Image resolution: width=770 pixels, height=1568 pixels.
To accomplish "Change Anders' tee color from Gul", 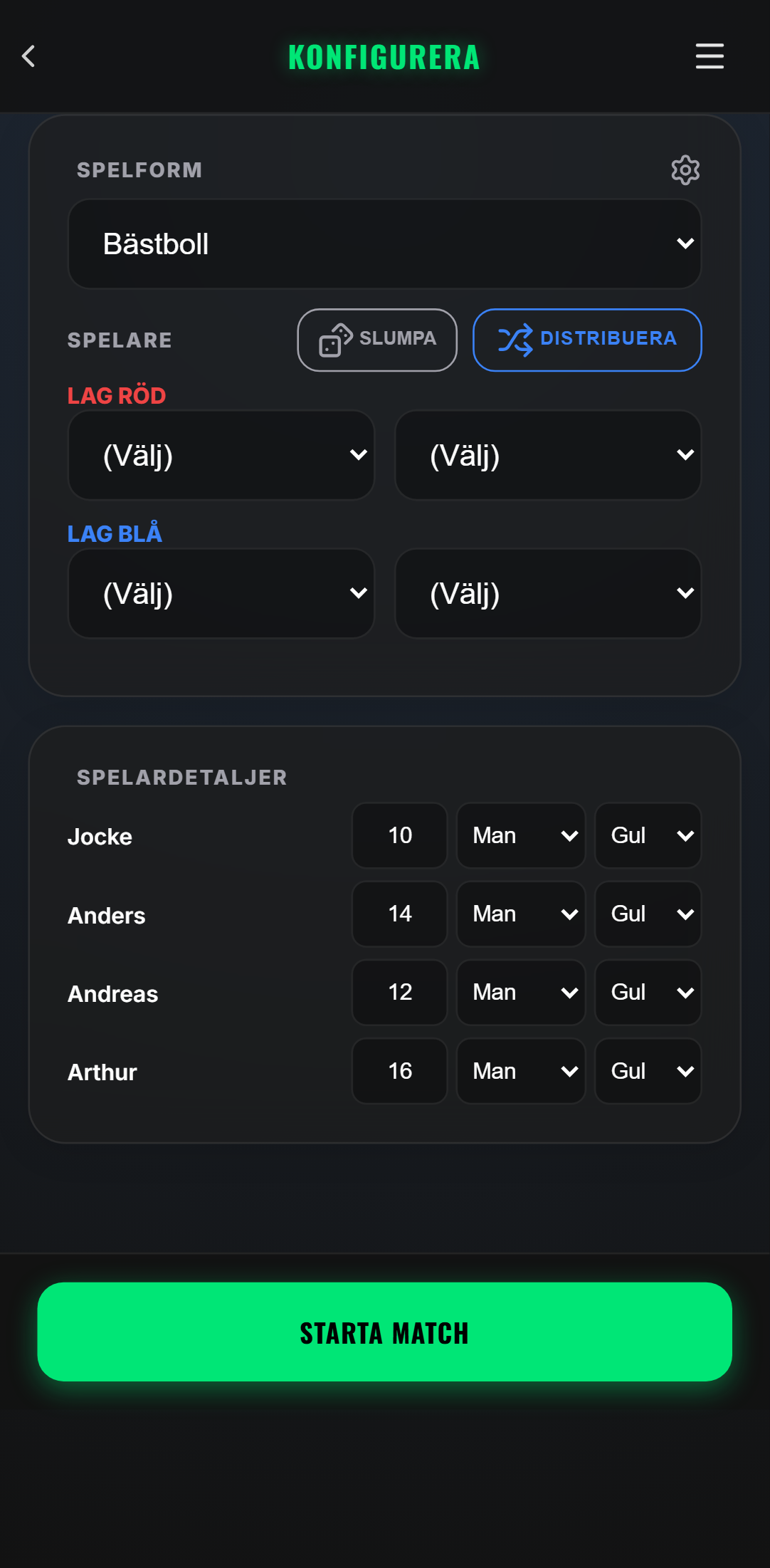I will [648, 914].
